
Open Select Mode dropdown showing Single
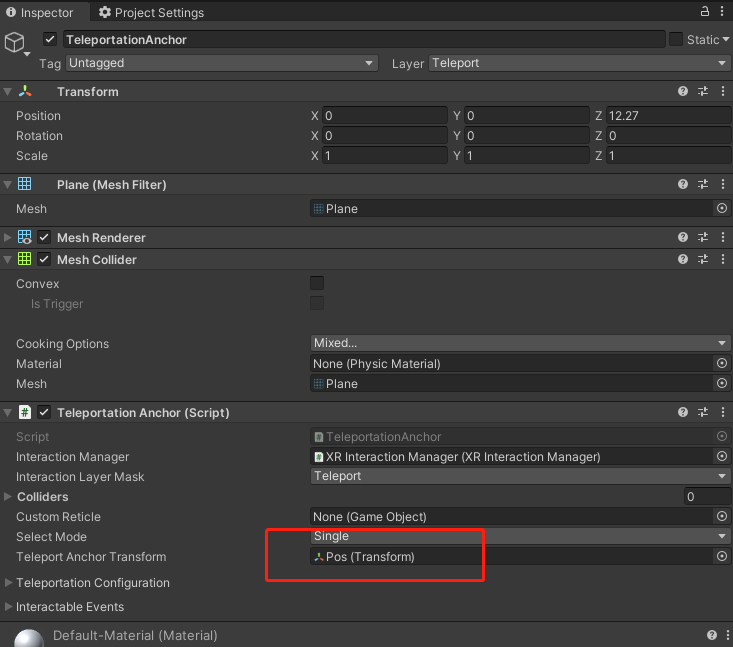pos(520,536)
